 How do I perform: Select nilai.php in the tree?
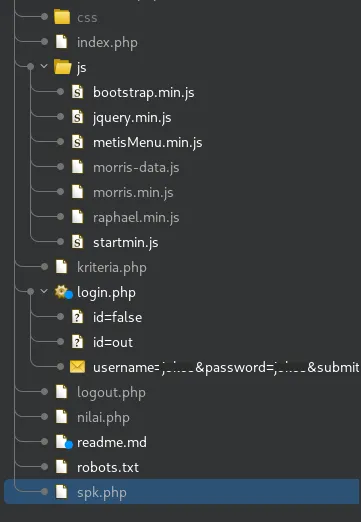(x=103, y=418)
